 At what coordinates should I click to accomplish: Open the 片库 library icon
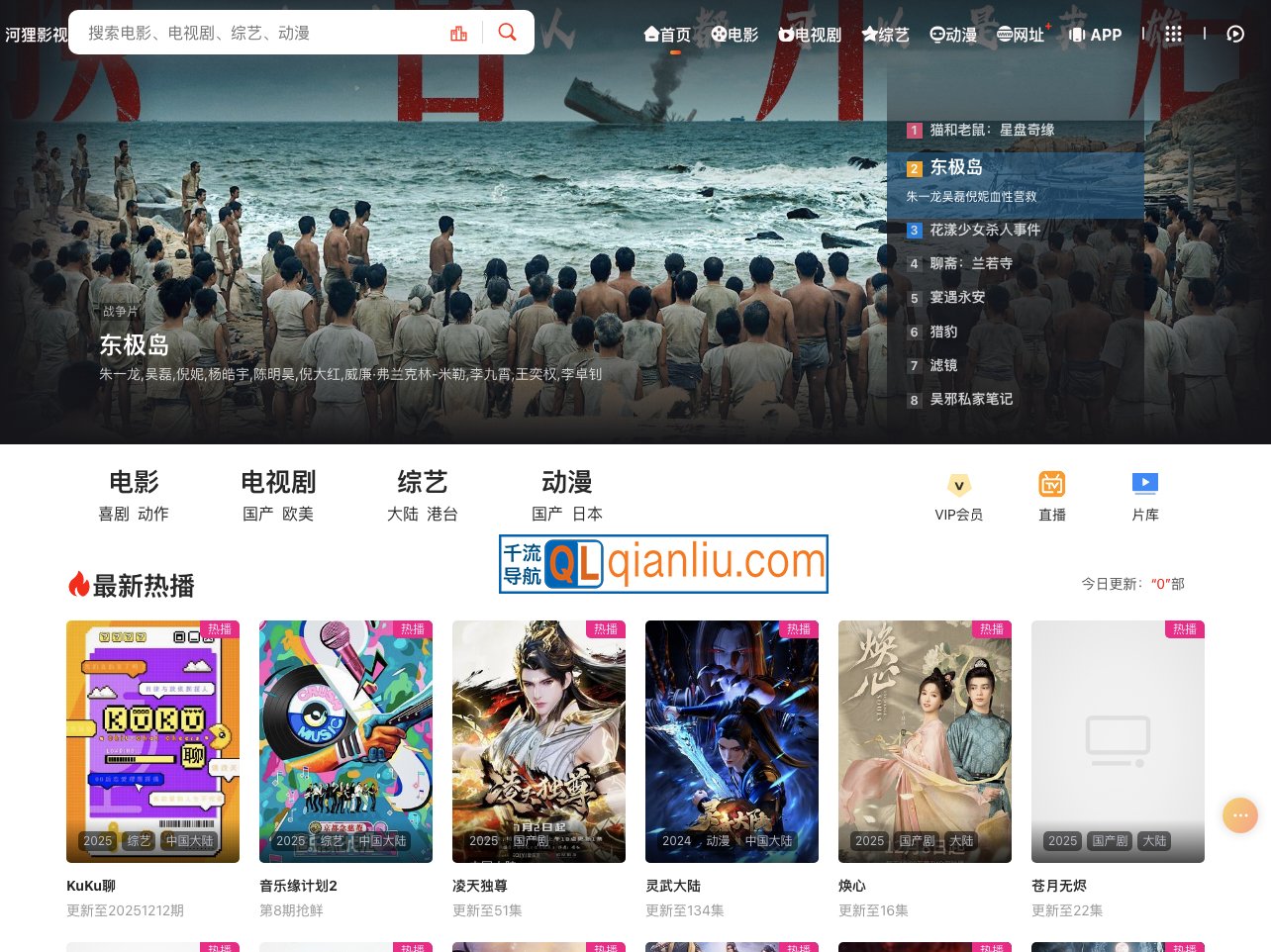point(1144,497)
